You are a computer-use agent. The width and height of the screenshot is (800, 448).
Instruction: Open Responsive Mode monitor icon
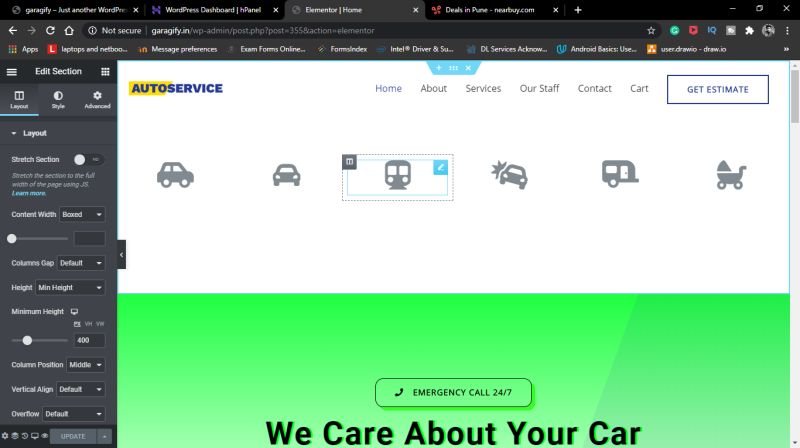click(x=35, y=436)
